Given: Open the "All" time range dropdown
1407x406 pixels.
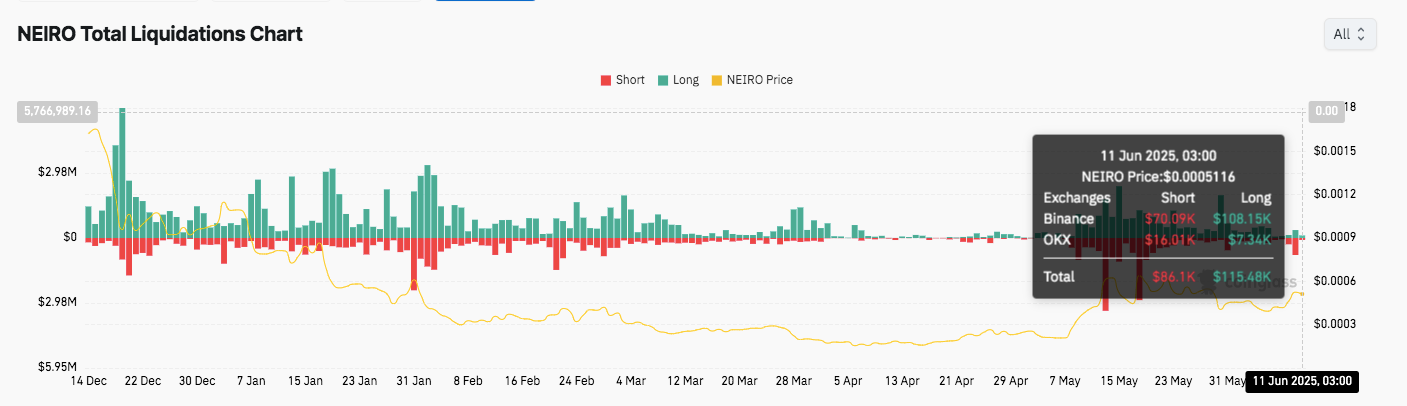Looking at the screenshot, I should pos(1349,34).
